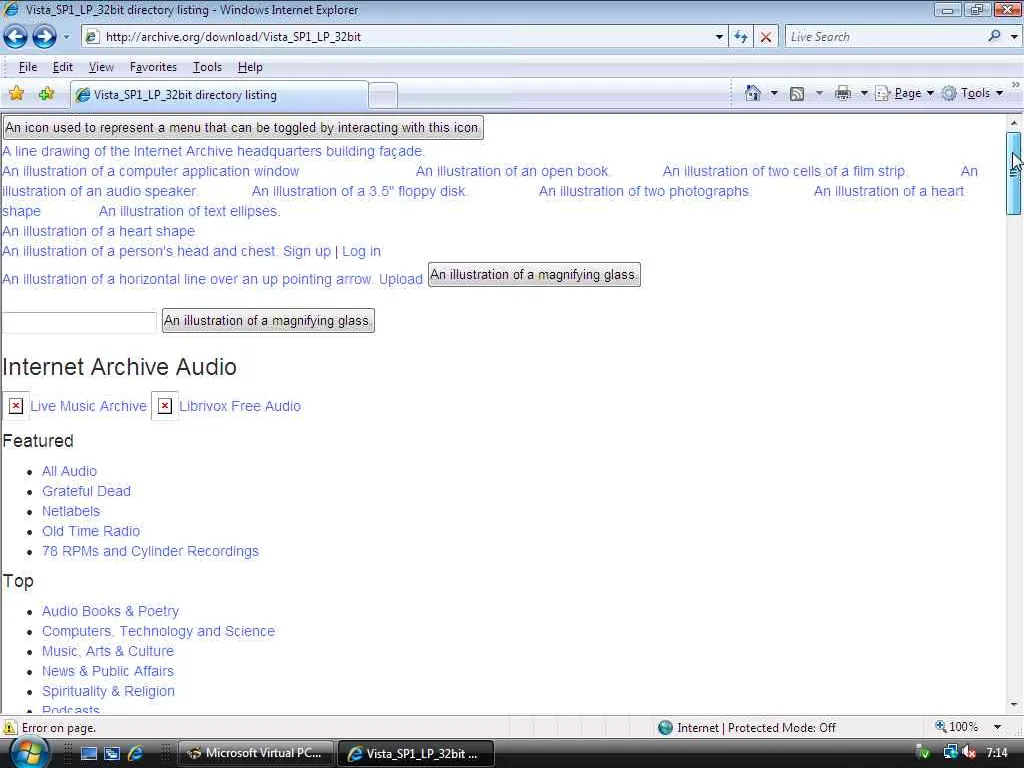Click the Windows Start orb

point(30,754)
